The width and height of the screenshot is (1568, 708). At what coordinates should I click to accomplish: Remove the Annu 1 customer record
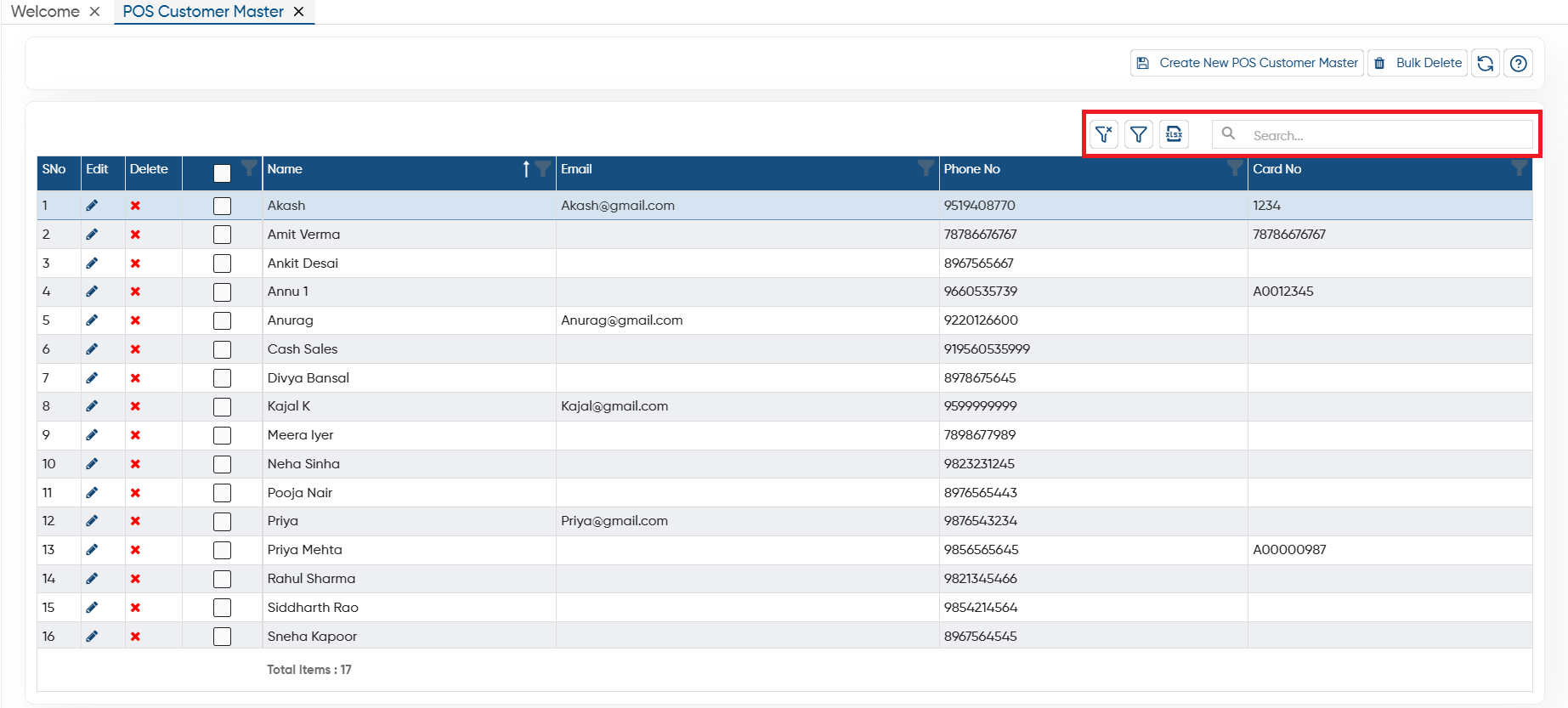click(x=135, y=292)
